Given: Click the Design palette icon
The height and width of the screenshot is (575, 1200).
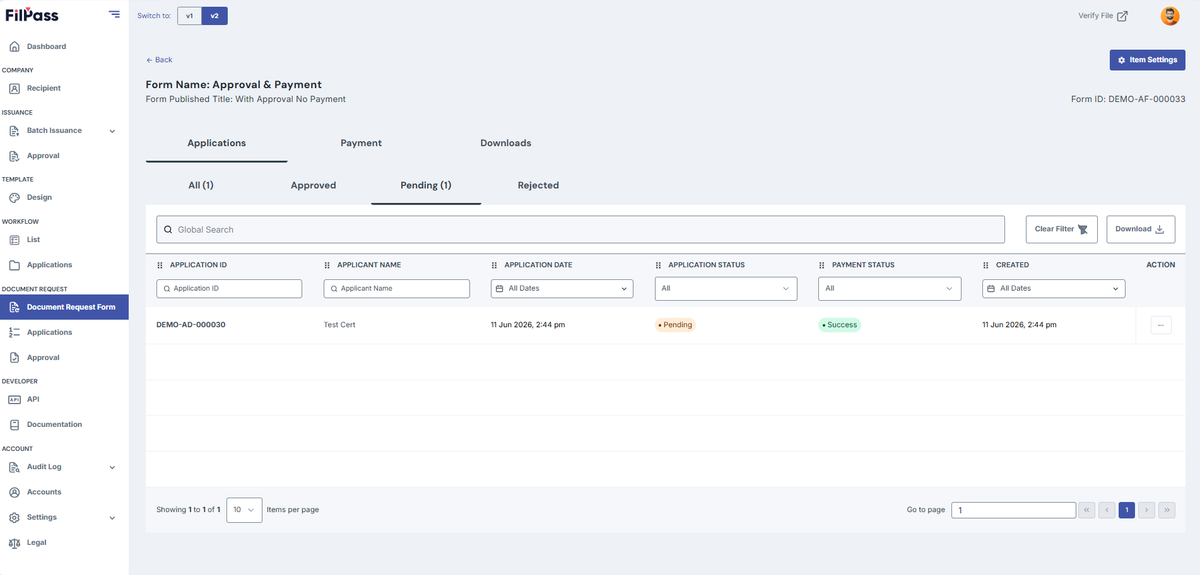Looking at the screenshot, I should click(14, 198).
